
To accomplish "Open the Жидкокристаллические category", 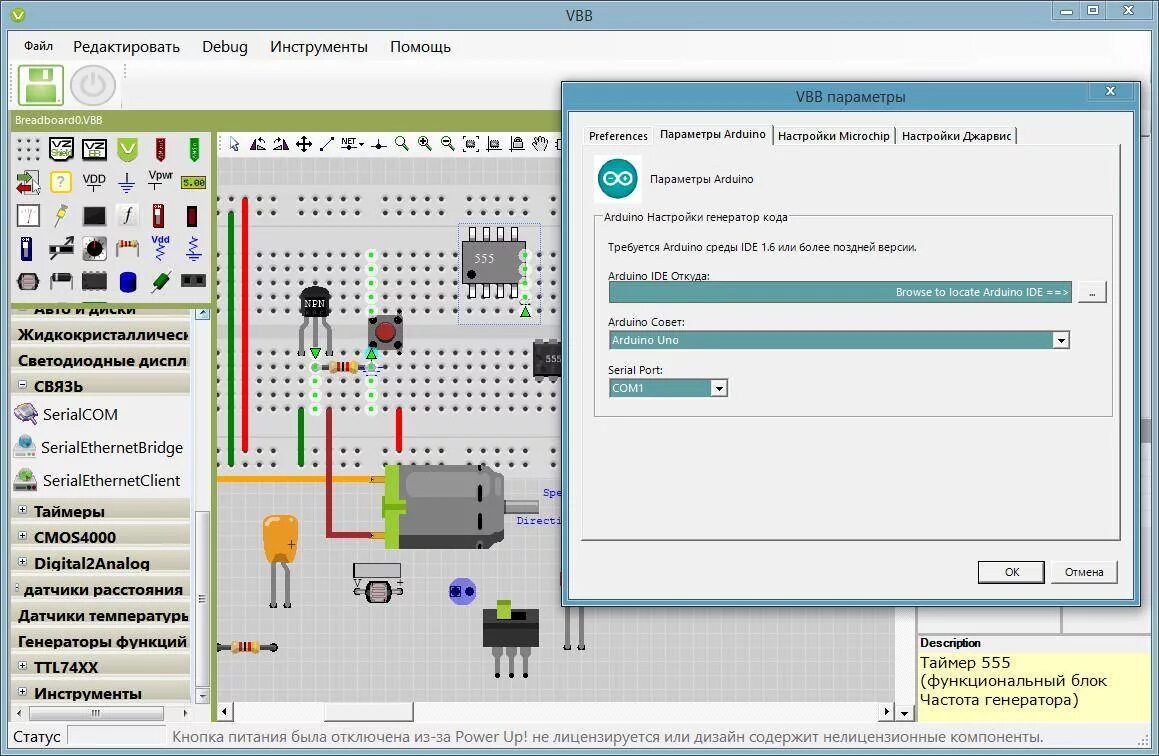I will point(102,335).
